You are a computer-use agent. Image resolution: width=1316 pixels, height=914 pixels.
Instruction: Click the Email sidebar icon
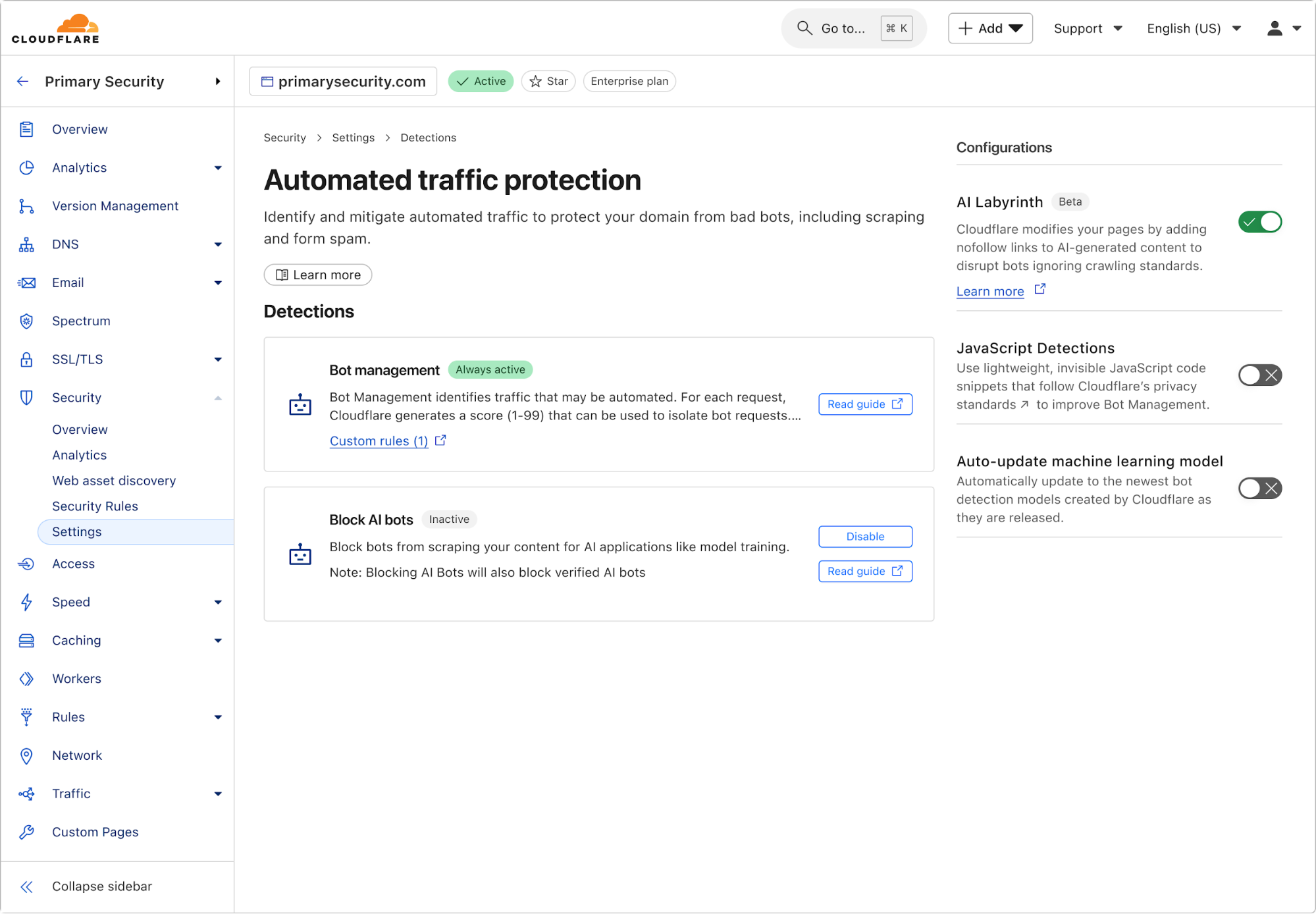[x=27, y=282]
